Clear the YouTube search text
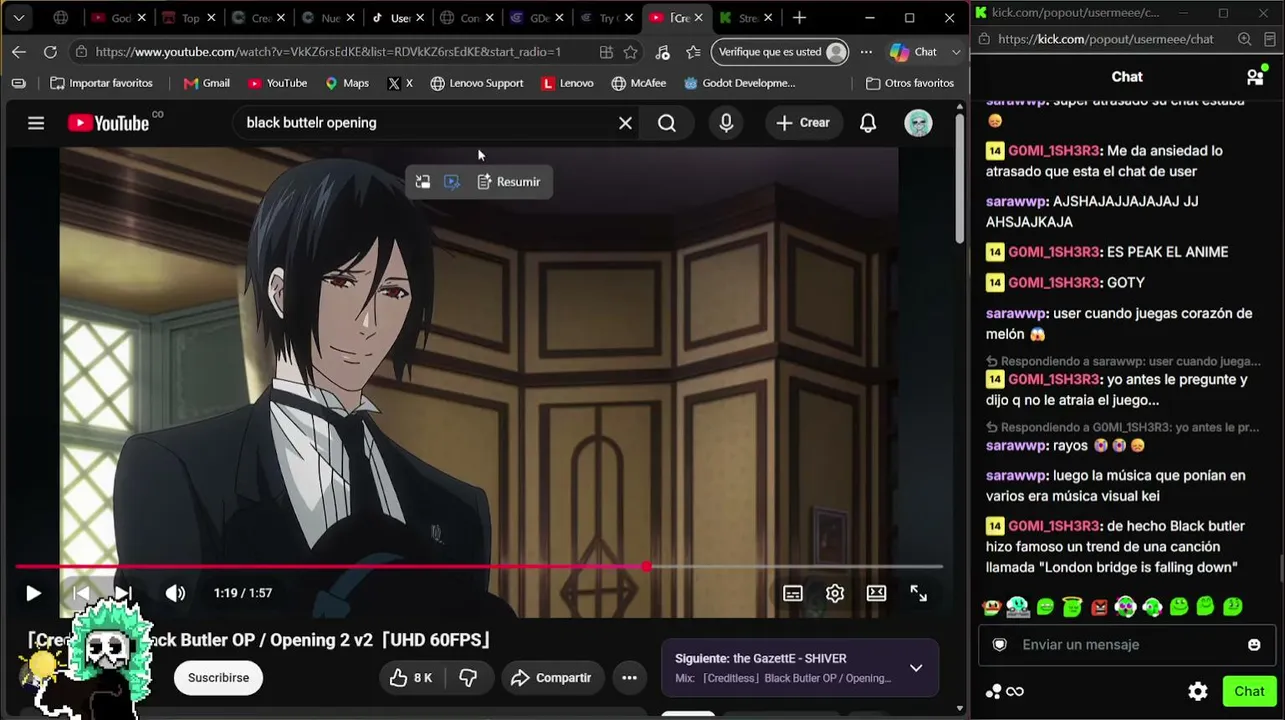Screen dimensions: 1285x720 pyautogui.click(x=625, y=123)
